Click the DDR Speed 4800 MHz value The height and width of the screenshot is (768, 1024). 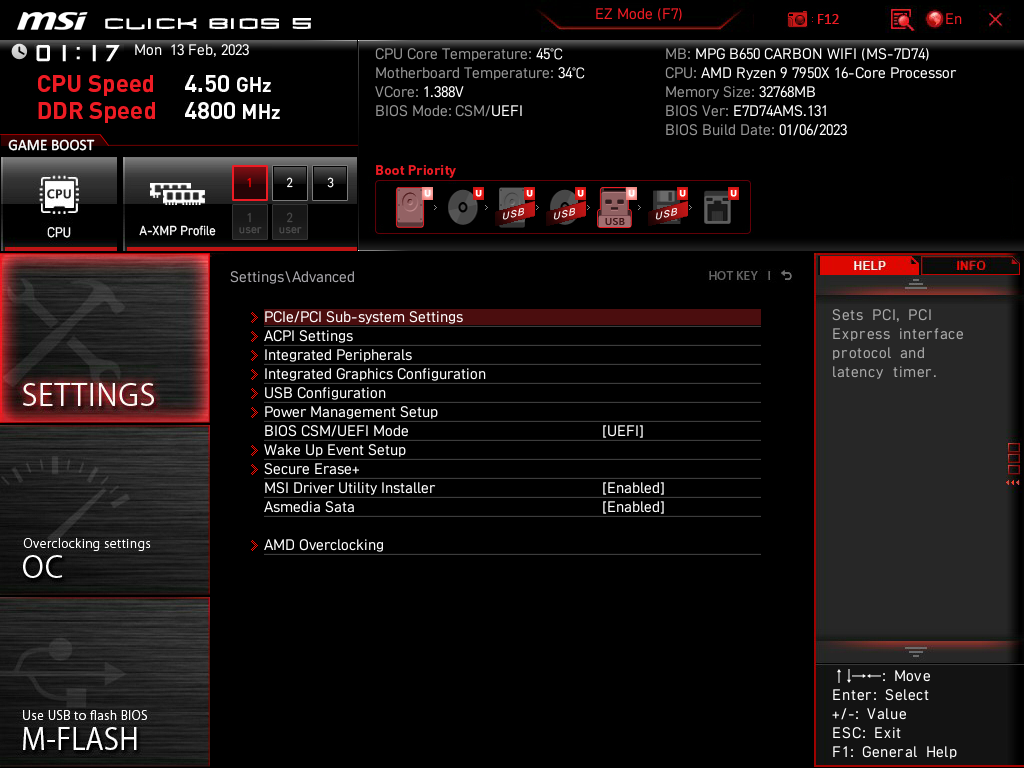point(232,111)
